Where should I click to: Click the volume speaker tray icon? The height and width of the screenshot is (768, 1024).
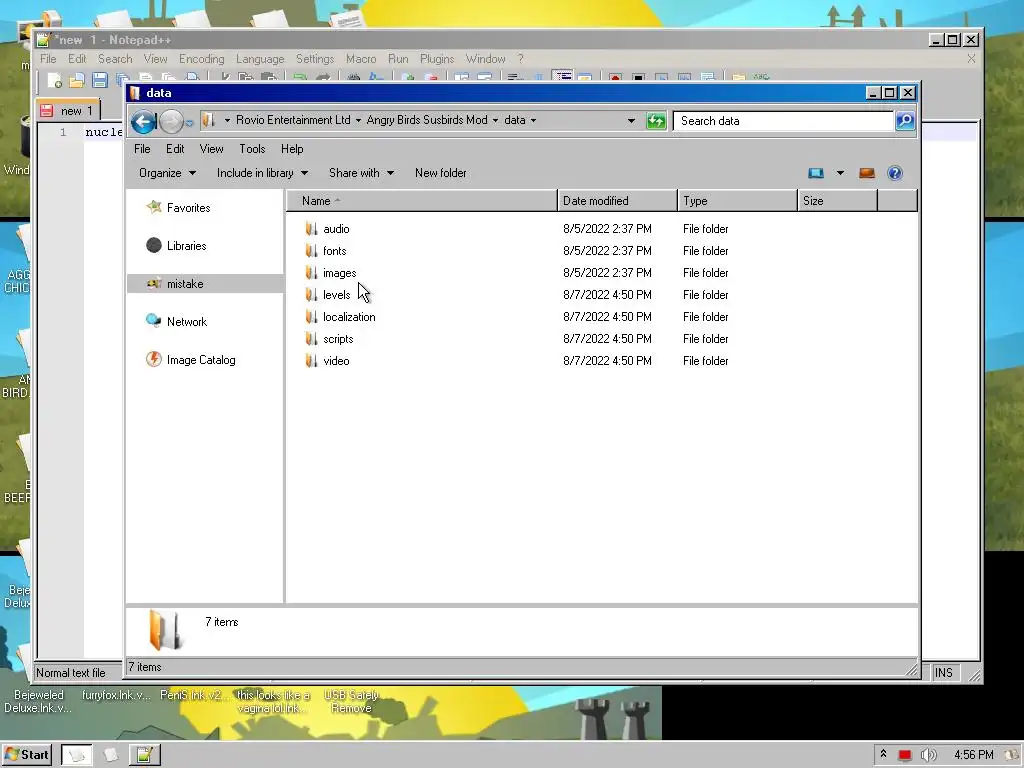pyautogui.click(x=928, y=755)
